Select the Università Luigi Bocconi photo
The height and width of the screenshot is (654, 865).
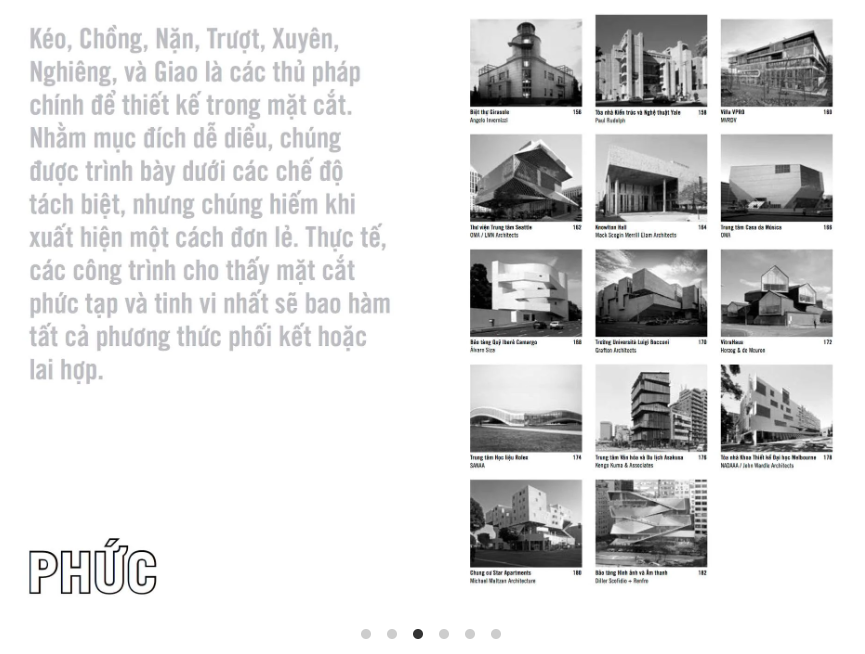tap(651, 293)
